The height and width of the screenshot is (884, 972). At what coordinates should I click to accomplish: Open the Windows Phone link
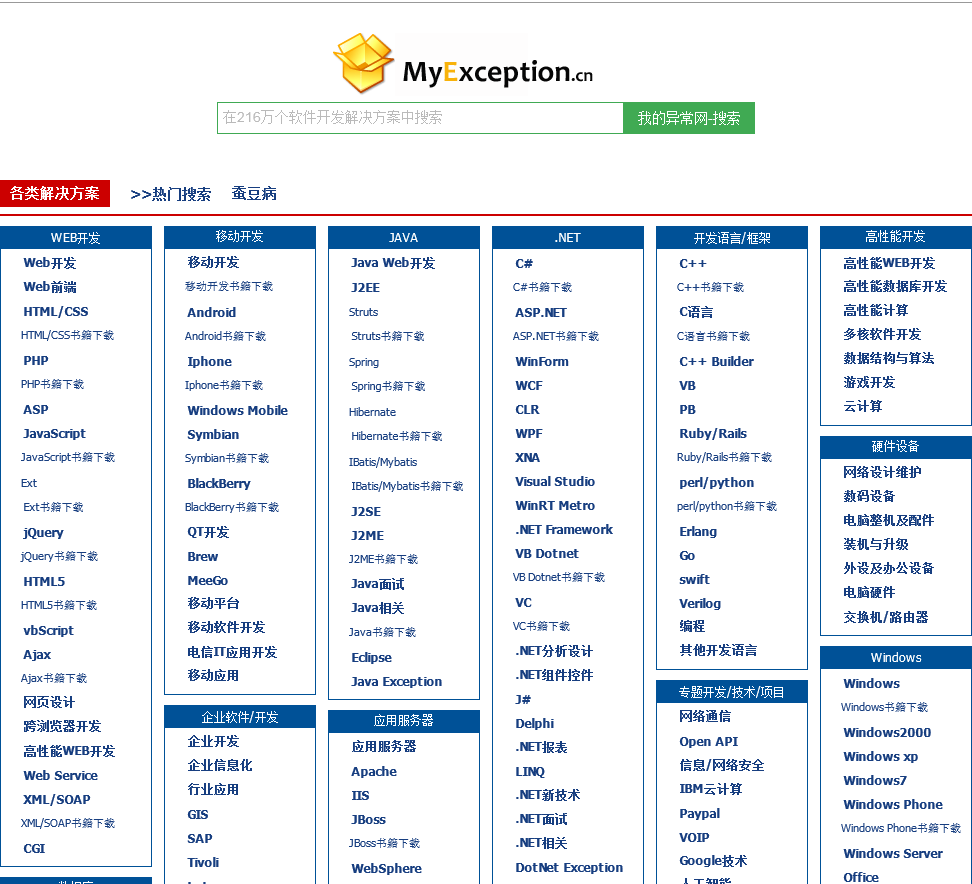pyautogui.click(x=893, y=805)
